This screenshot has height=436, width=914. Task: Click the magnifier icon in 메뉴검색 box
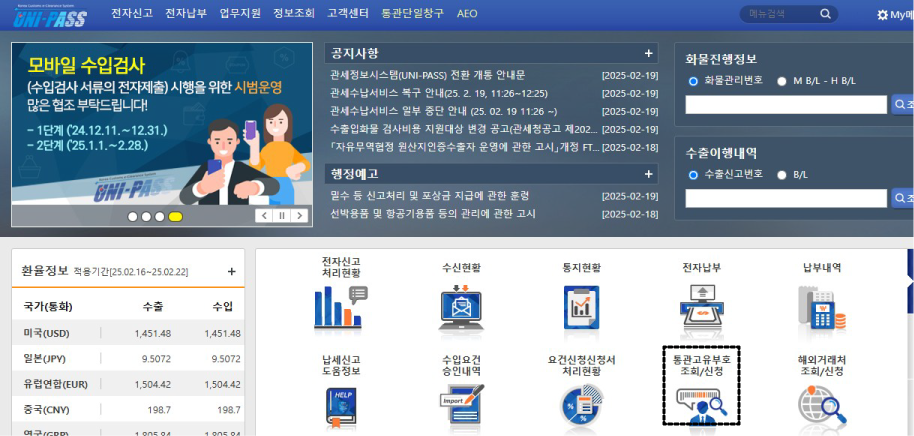[825, 14]
